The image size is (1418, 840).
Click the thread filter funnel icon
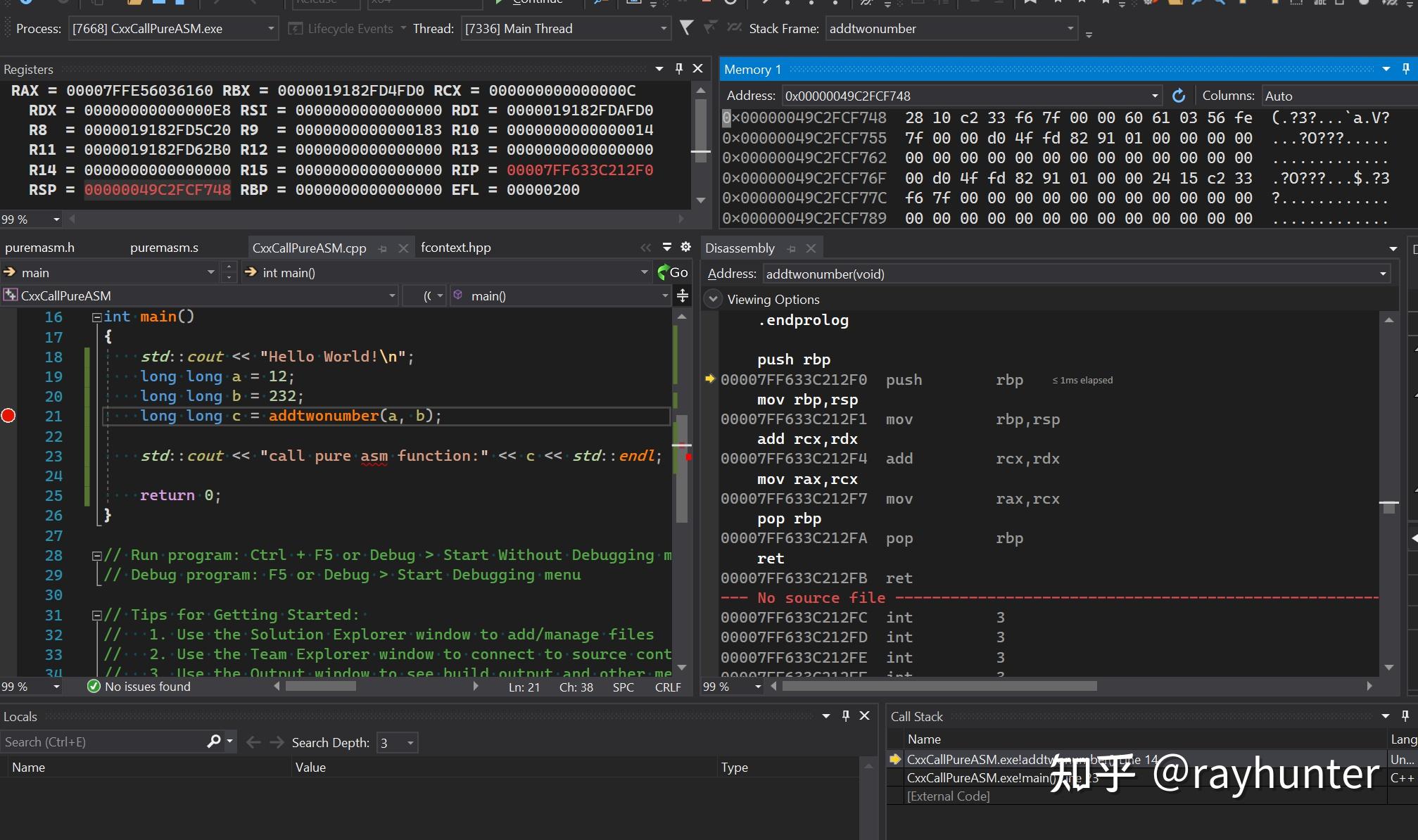pyautogui.click(x=686, y=28)
